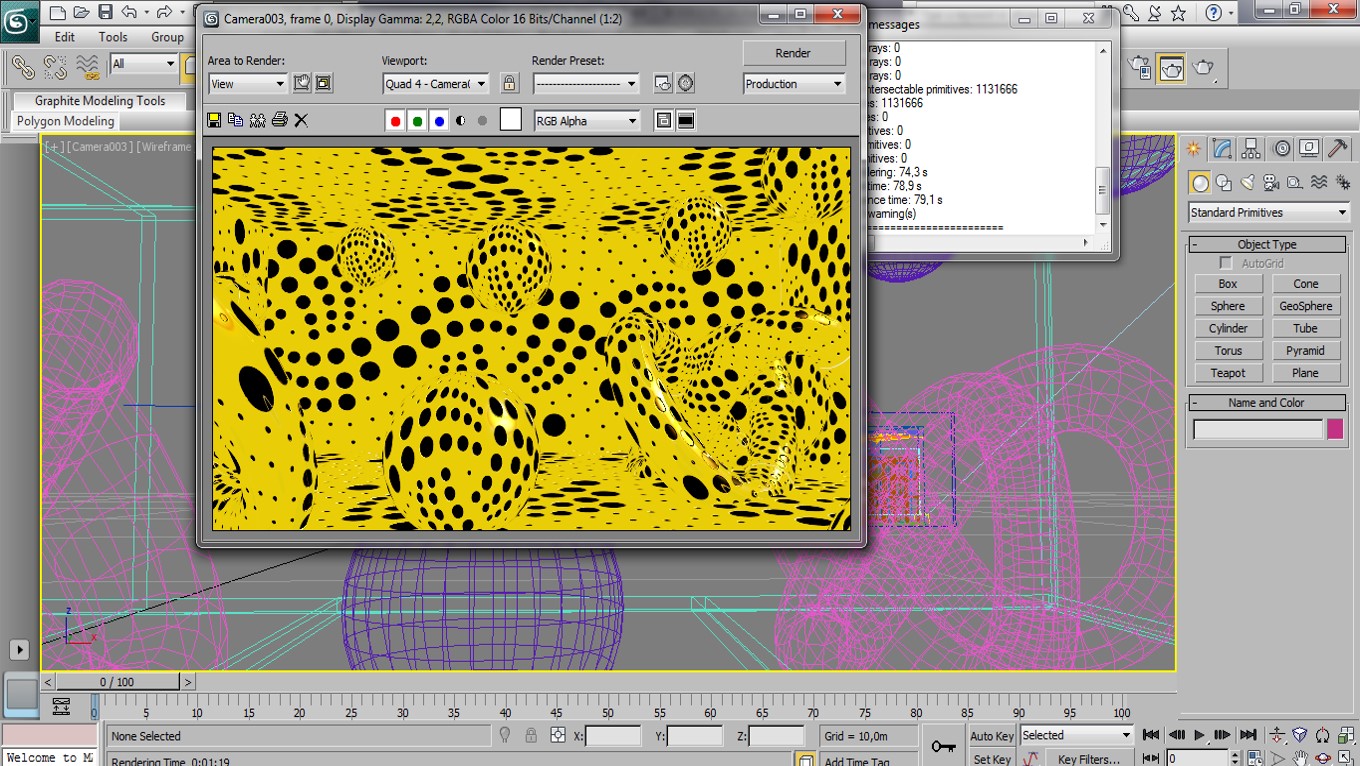Toggle the alpha channel display
Viewport: 1360px width, 766px height.
click(461, 121)
